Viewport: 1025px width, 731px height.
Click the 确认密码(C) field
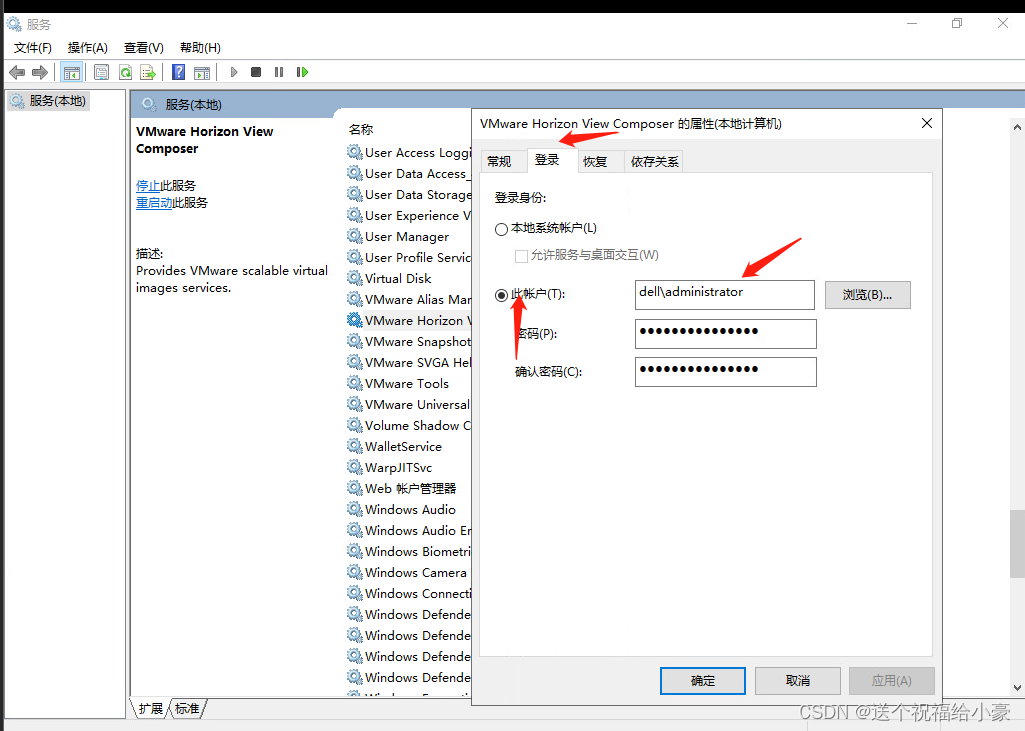(x=726, y=371)
